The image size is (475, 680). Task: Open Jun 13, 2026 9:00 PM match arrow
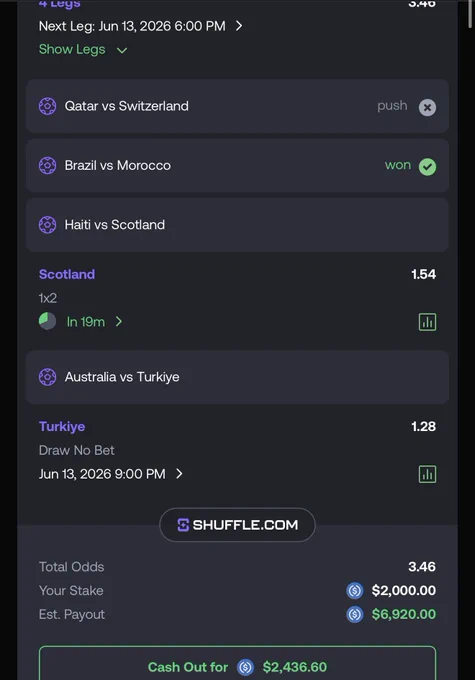(x=179, y=474)
